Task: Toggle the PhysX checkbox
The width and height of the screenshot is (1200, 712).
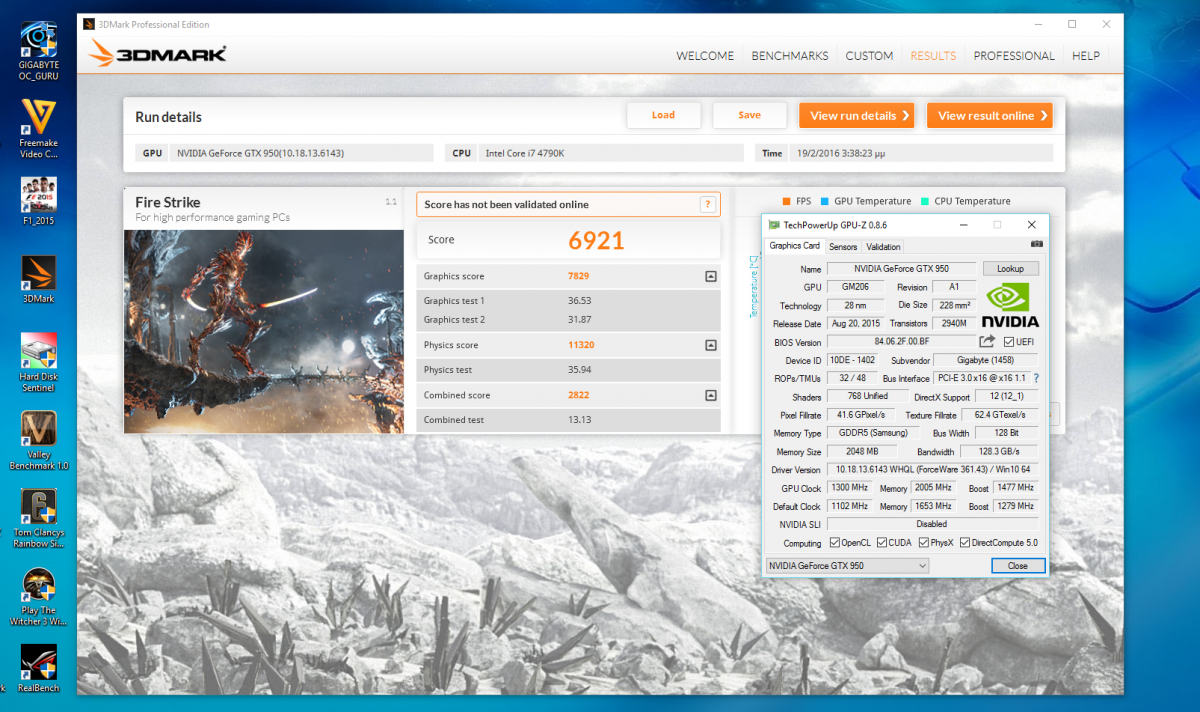Action: (922, 543)
